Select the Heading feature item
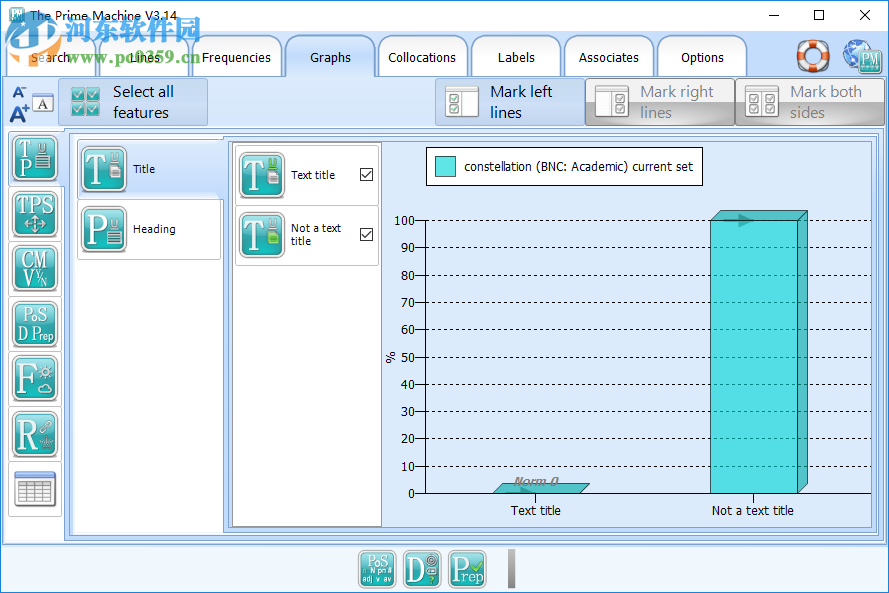 (x=149, y=229)
